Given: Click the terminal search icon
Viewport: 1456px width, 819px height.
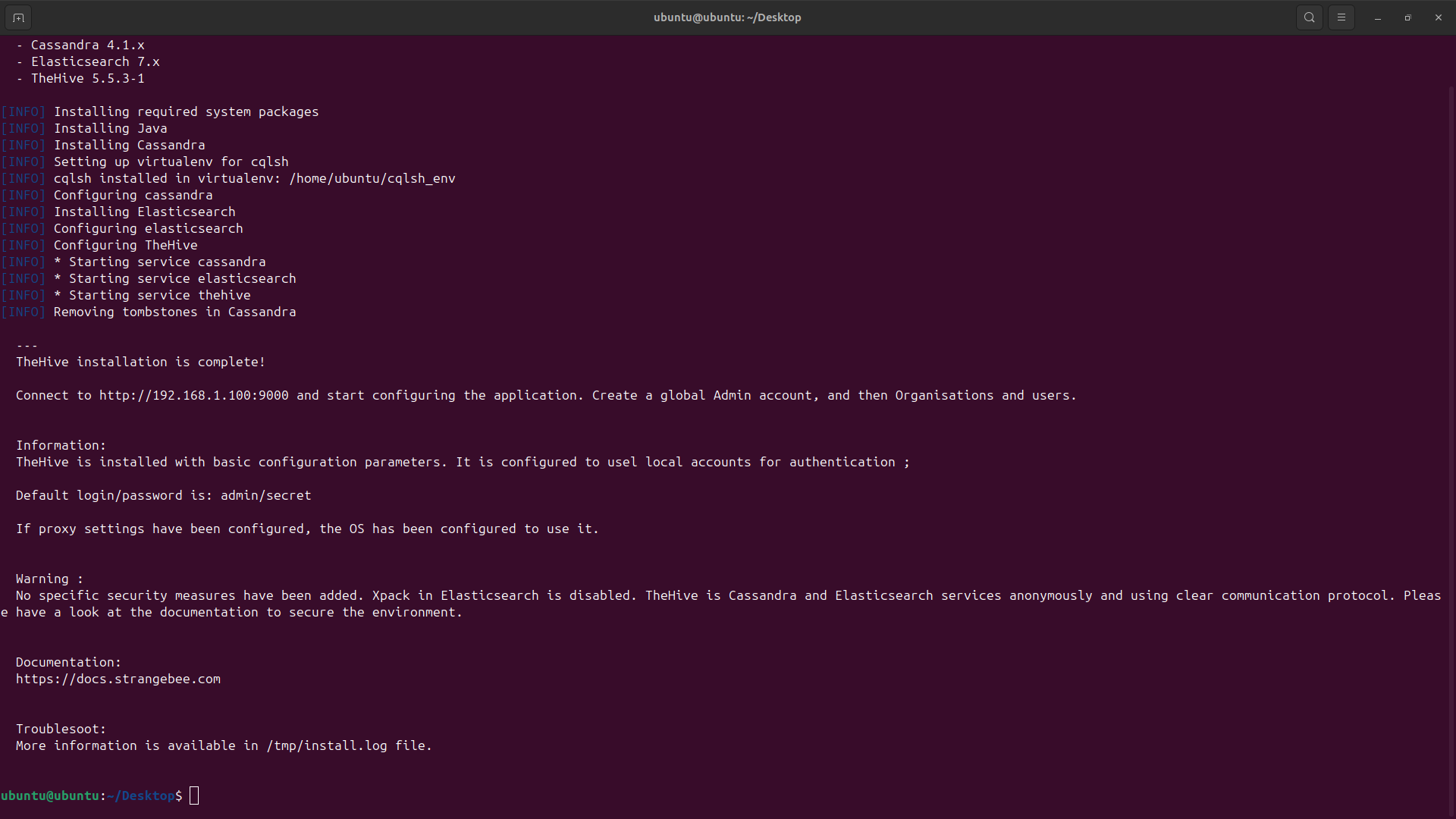Looking at the screenshot, I should [1309, 17].
